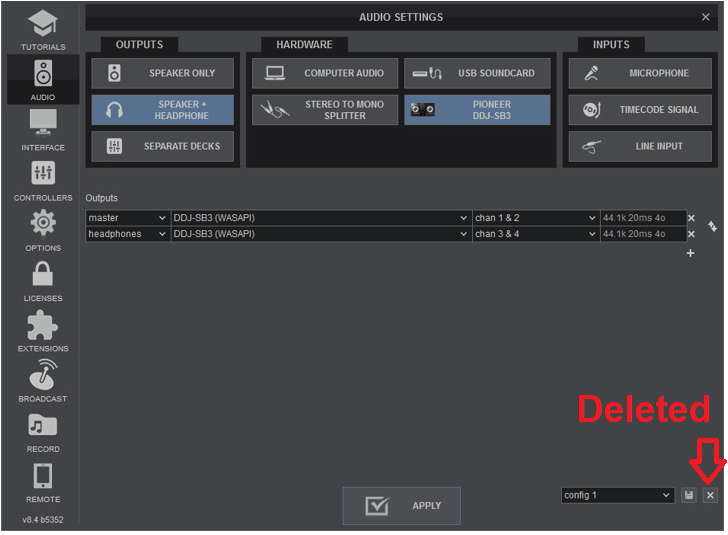Click the swap arrows icon beside outputs
Screen dimensions: 728x535
tap(712, 227)
